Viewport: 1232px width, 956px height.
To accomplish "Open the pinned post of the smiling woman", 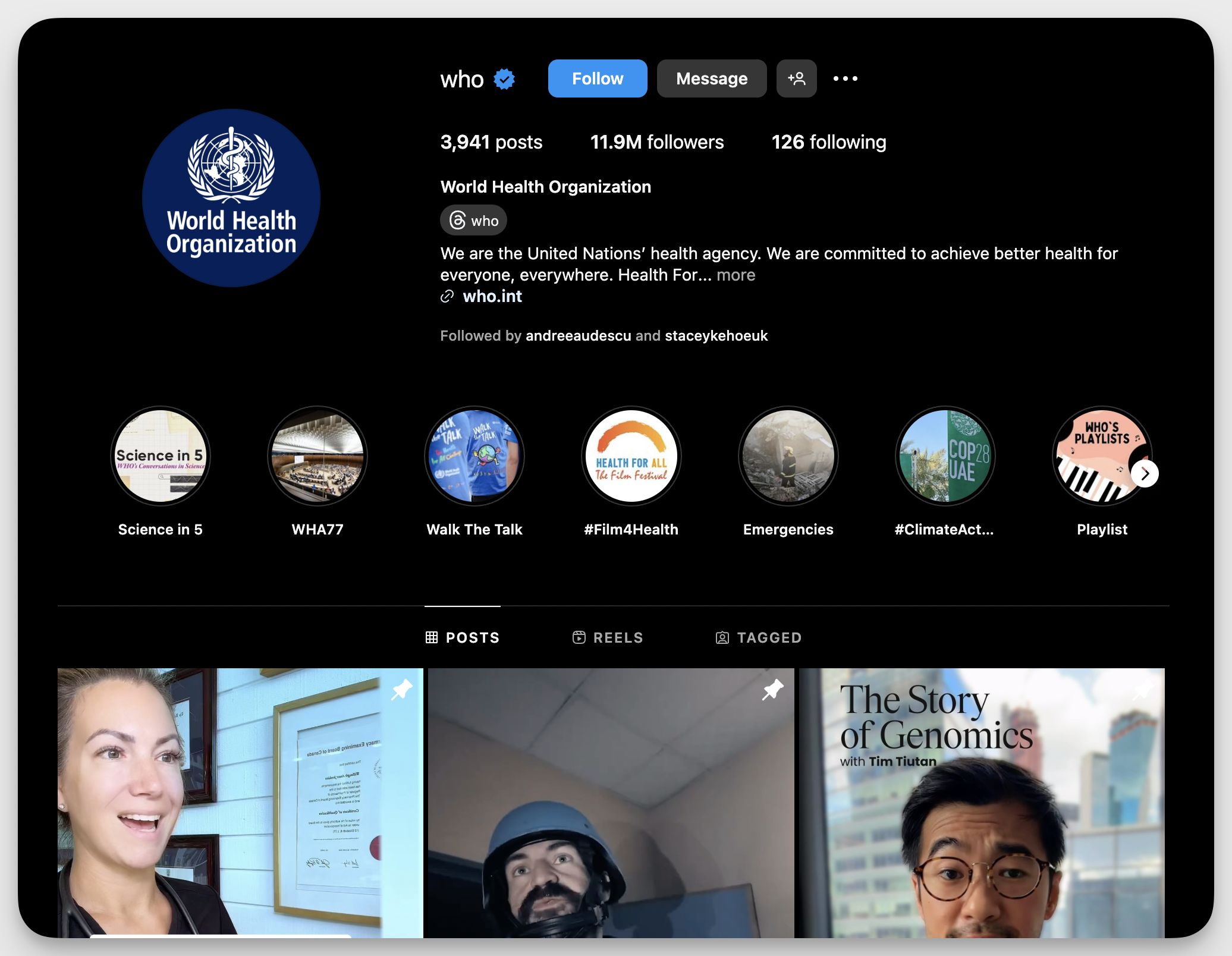I will [x=240, y=803].
